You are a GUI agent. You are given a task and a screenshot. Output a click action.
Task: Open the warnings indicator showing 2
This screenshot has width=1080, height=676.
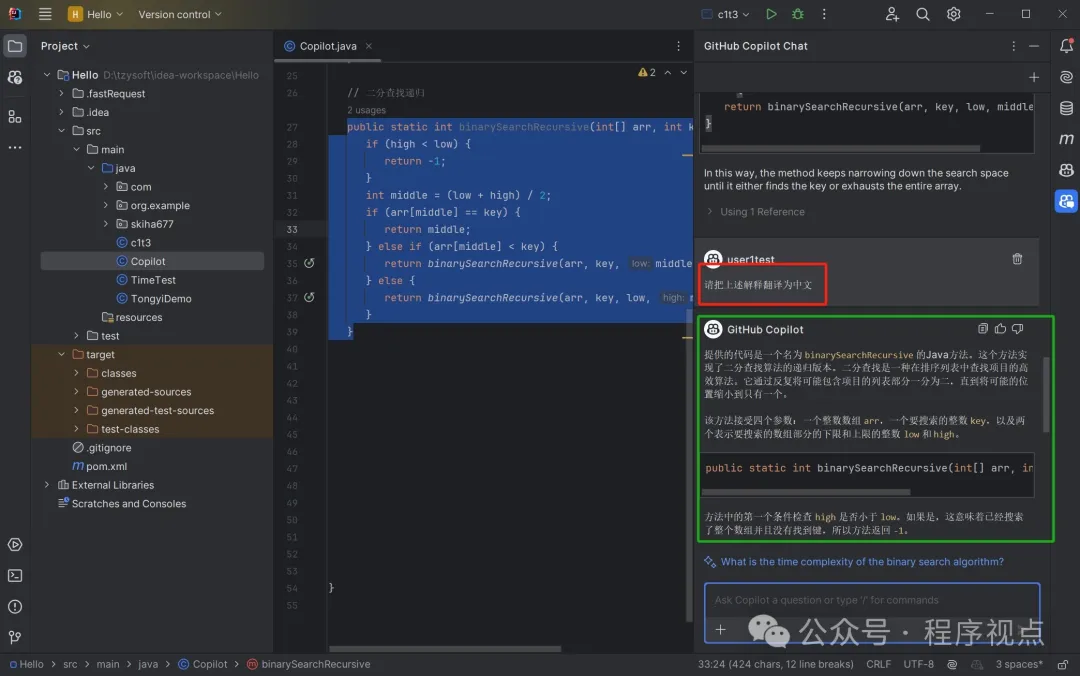coord(647,72)
